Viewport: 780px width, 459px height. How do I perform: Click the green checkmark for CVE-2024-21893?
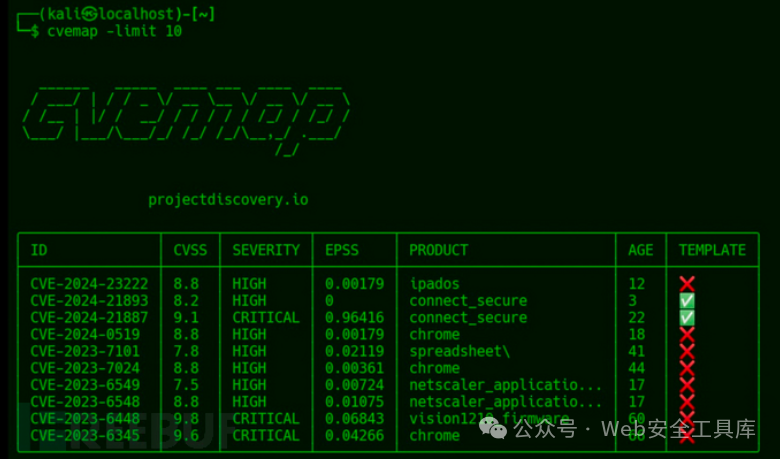[x=687, y=301]
